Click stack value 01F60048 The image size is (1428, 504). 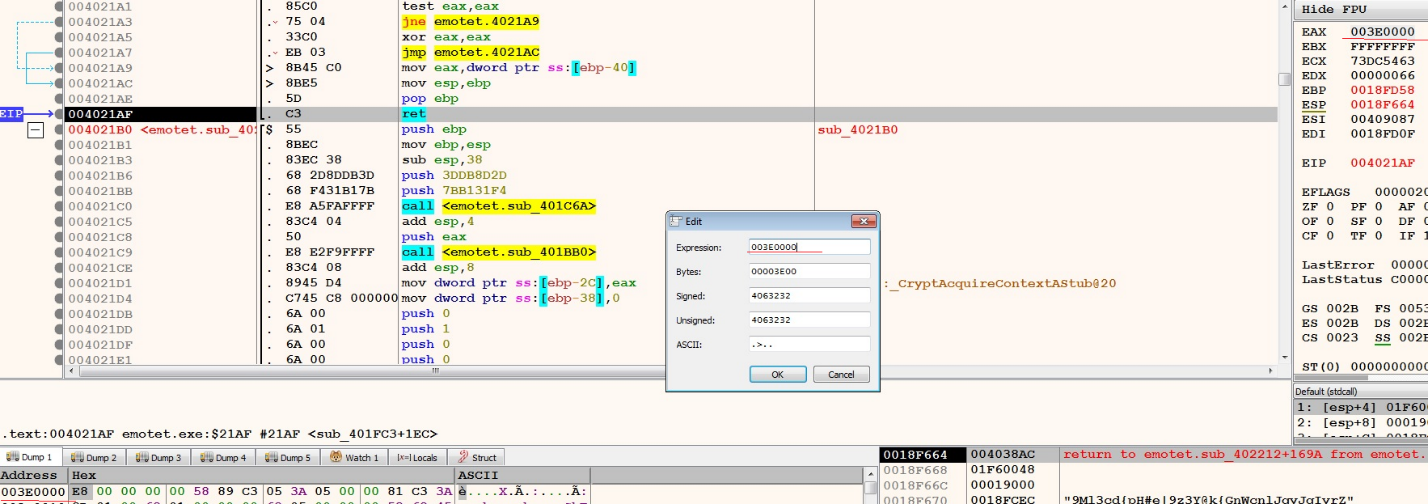1003,469
